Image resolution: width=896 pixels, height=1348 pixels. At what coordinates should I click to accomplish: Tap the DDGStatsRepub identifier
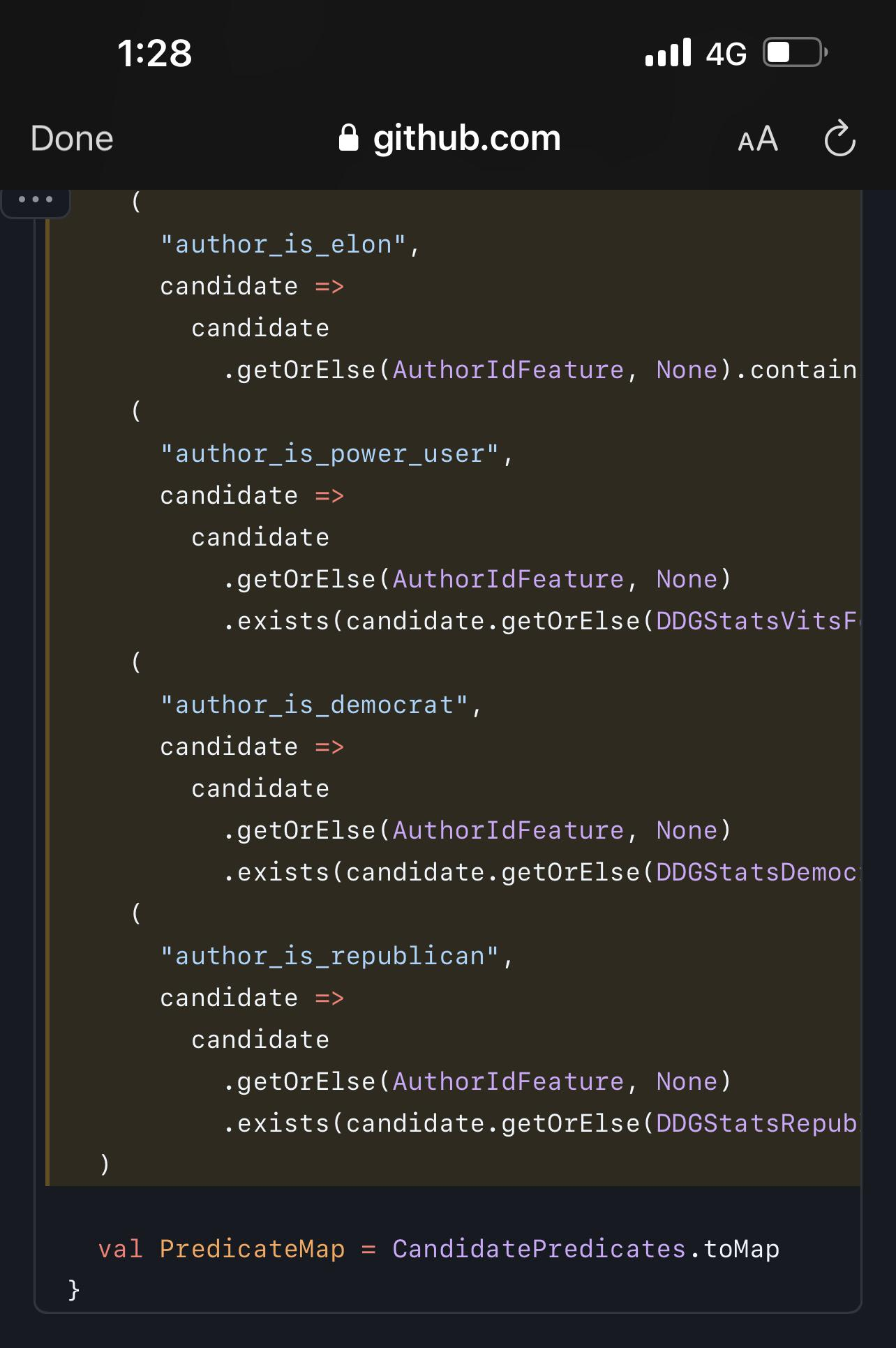pyautogui.click(x=756, y=1123)
